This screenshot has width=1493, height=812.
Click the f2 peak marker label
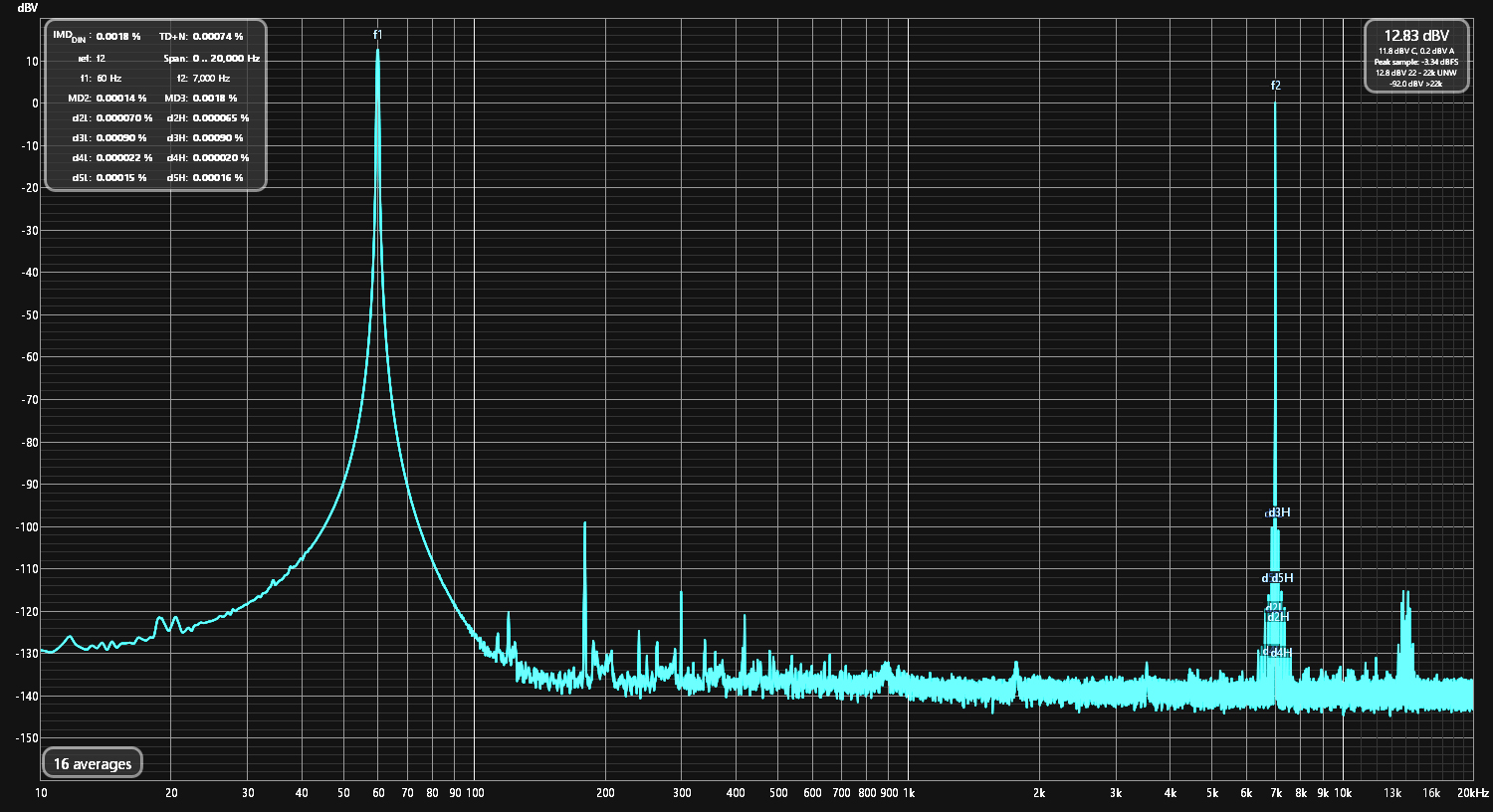(1275, 86)
